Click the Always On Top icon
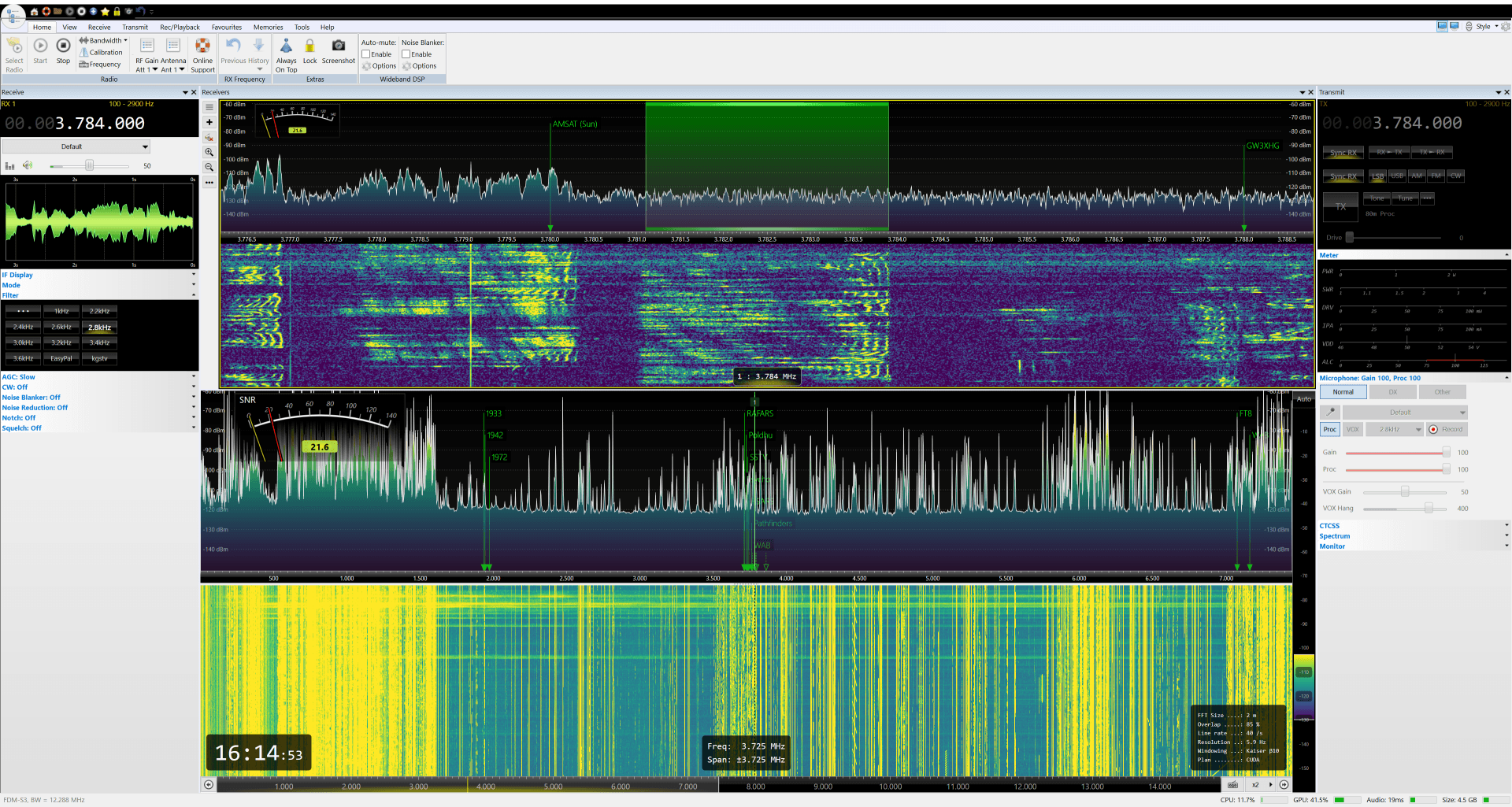1512x807 pixels. tap(287, 46)
